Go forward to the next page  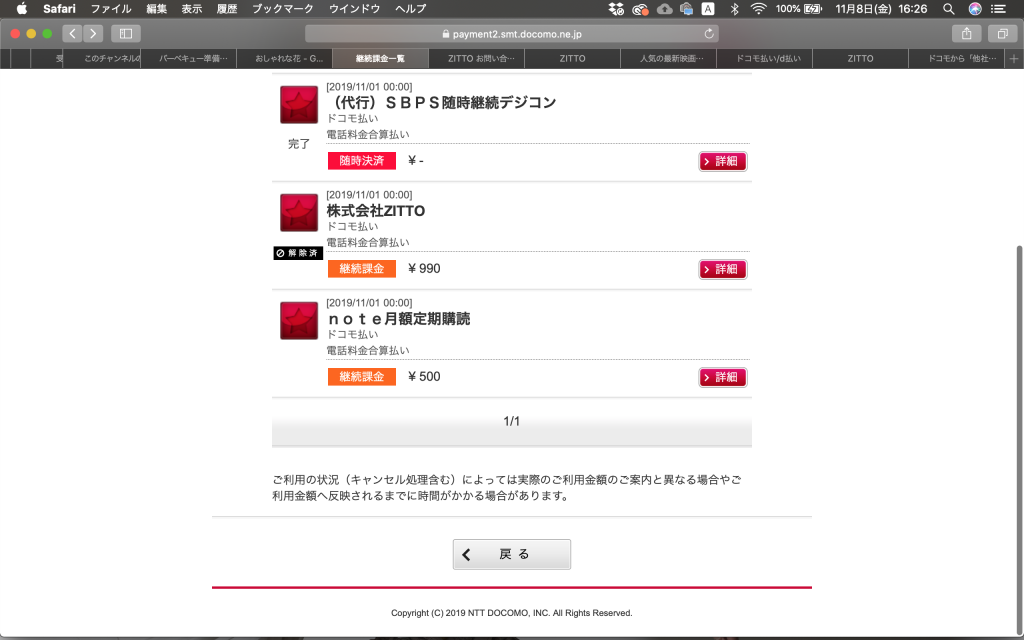click(x=93, y=33)
